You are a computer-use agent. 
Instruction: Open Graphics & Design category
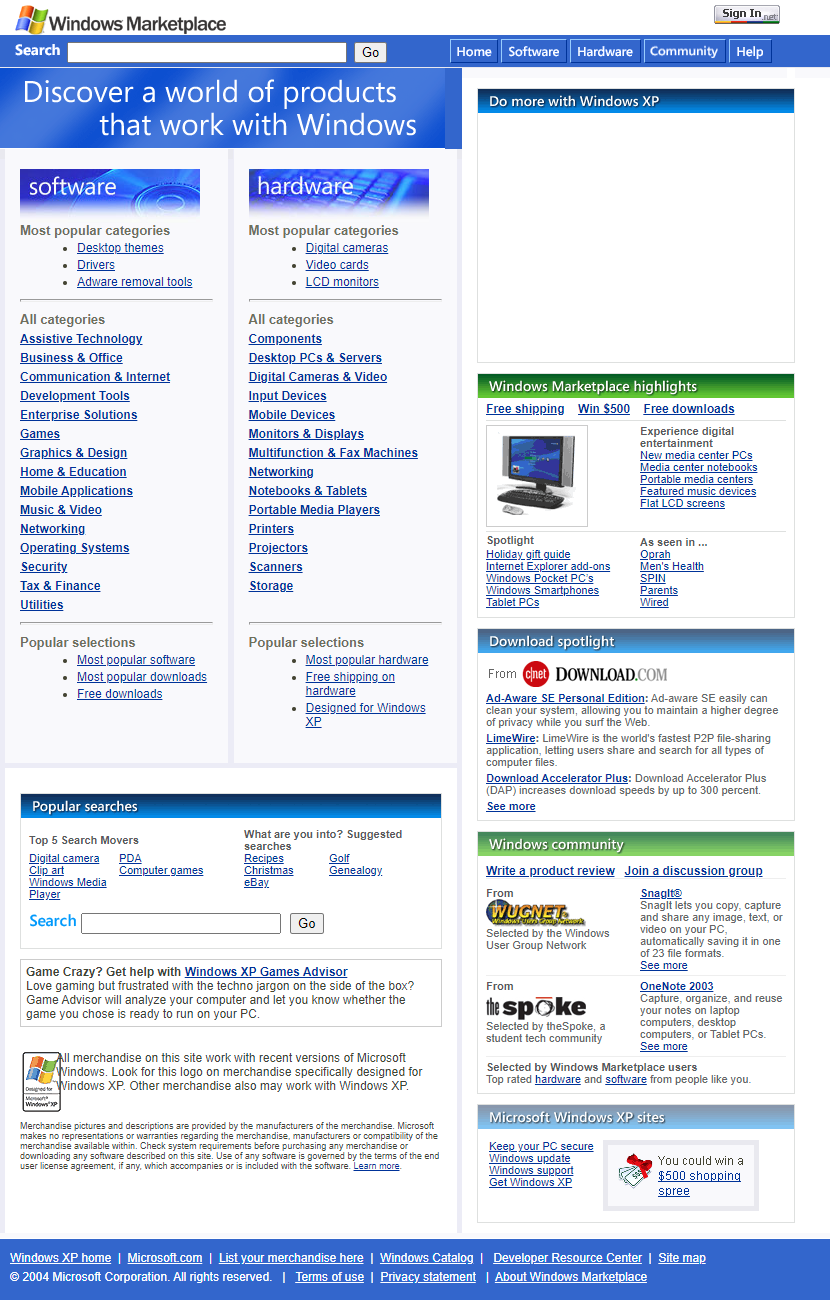(x=74, y=453)
